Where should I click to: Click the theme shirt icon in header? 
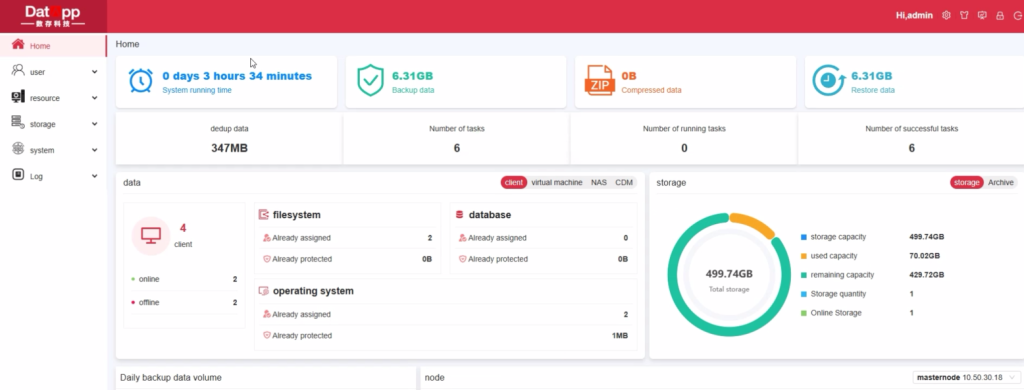(964, 16)
